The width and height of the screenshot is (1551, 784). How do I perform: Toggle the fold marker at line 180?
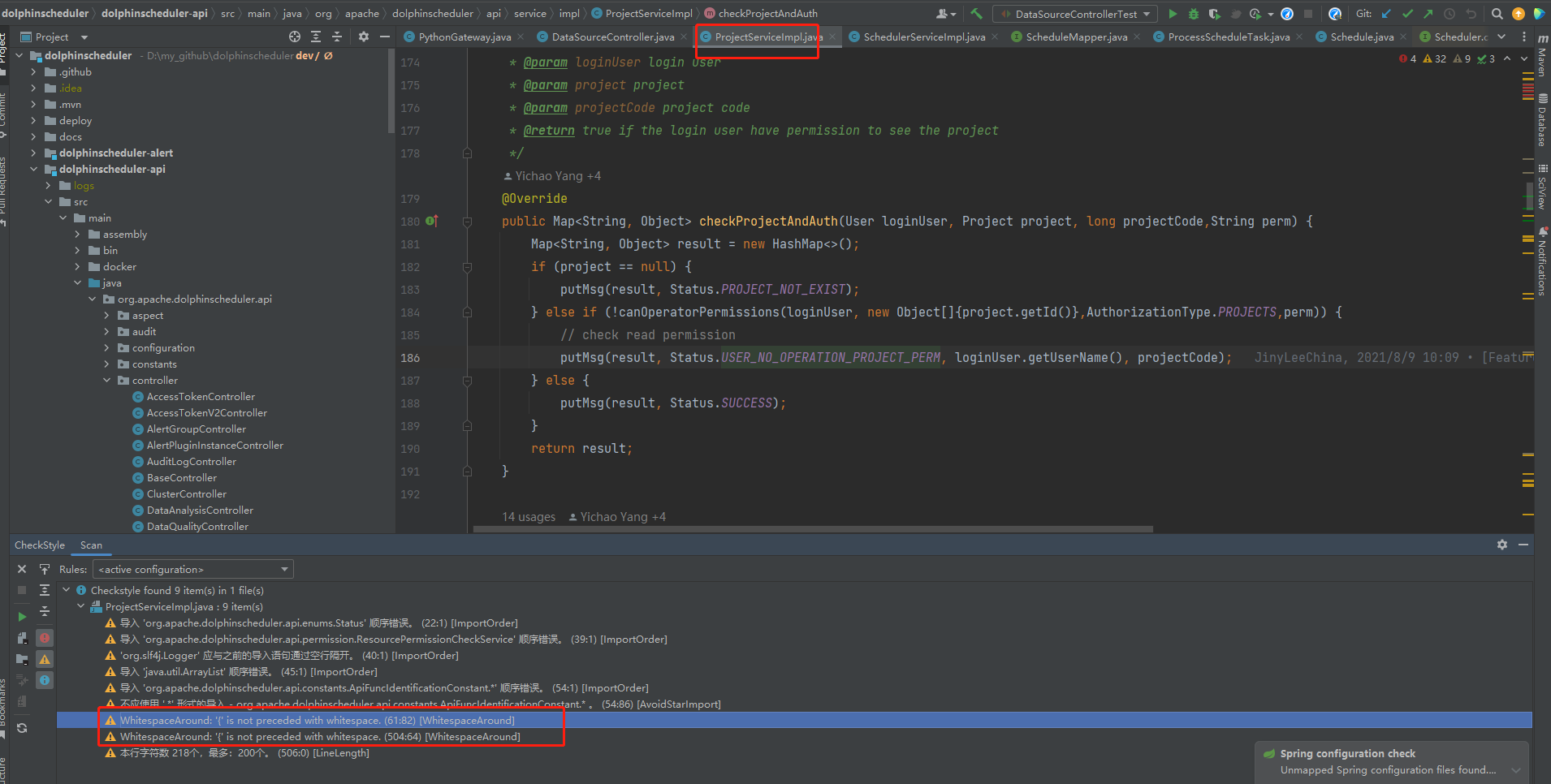[x=467, y=222]
